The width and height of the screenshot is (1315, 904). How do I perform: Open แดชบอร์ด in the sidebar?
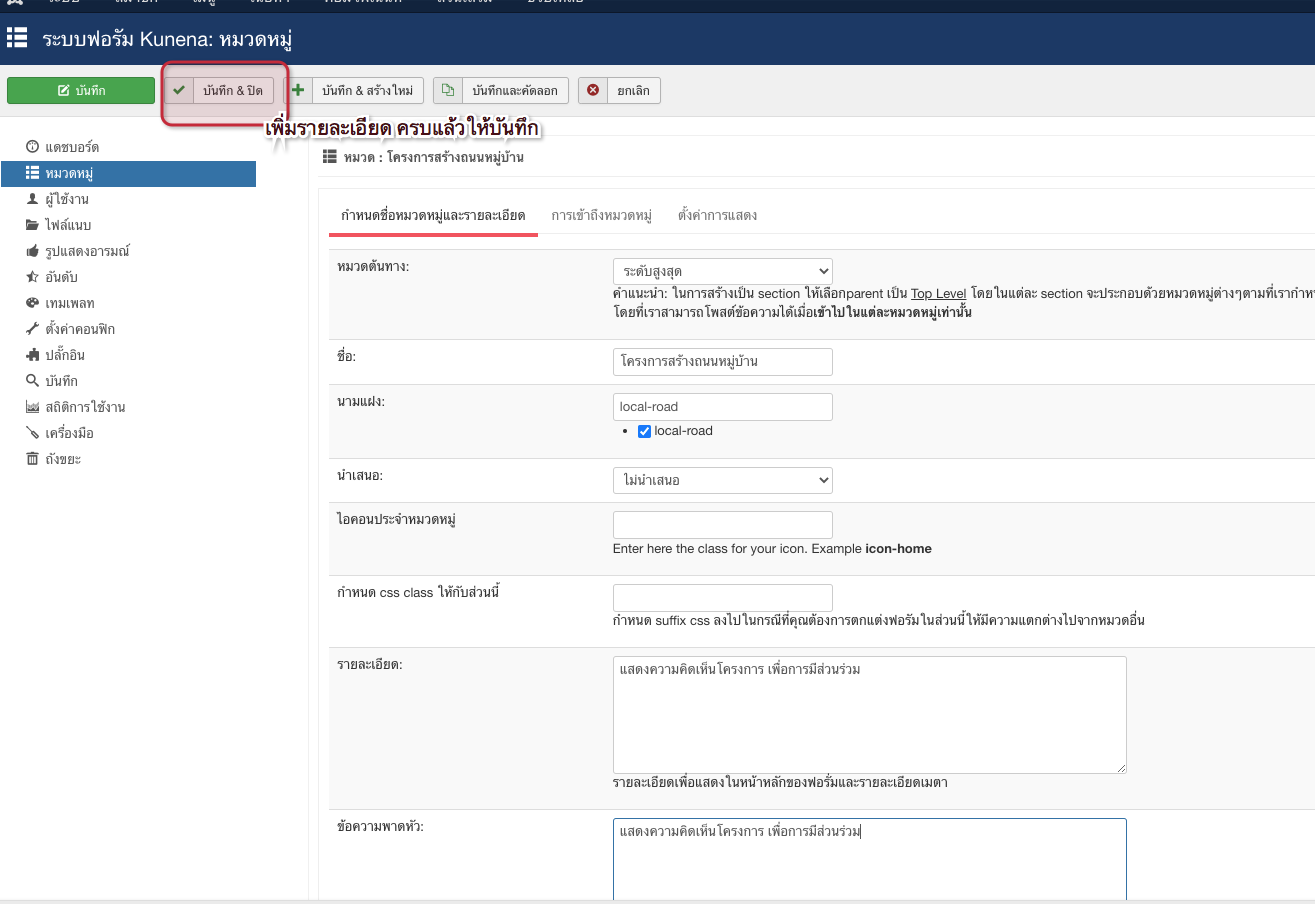coord(71,147)
